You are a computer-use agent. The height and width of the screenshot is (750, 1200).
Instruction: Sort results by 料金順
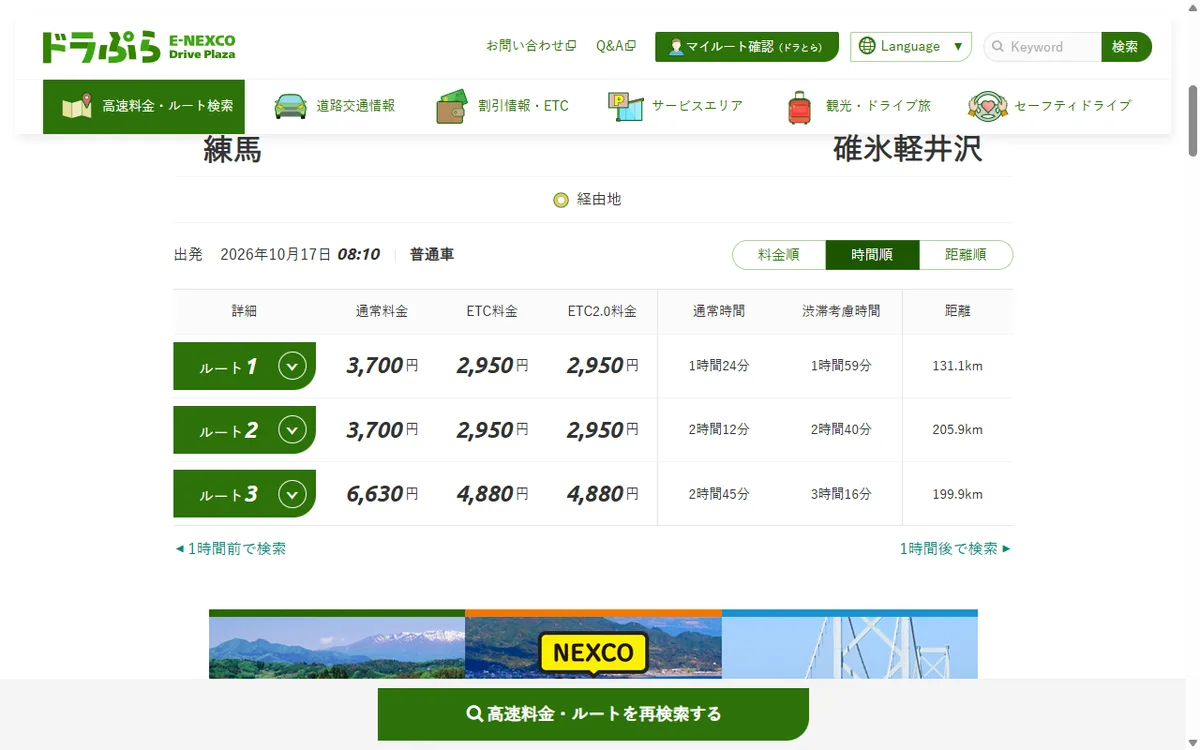(779, 255)
